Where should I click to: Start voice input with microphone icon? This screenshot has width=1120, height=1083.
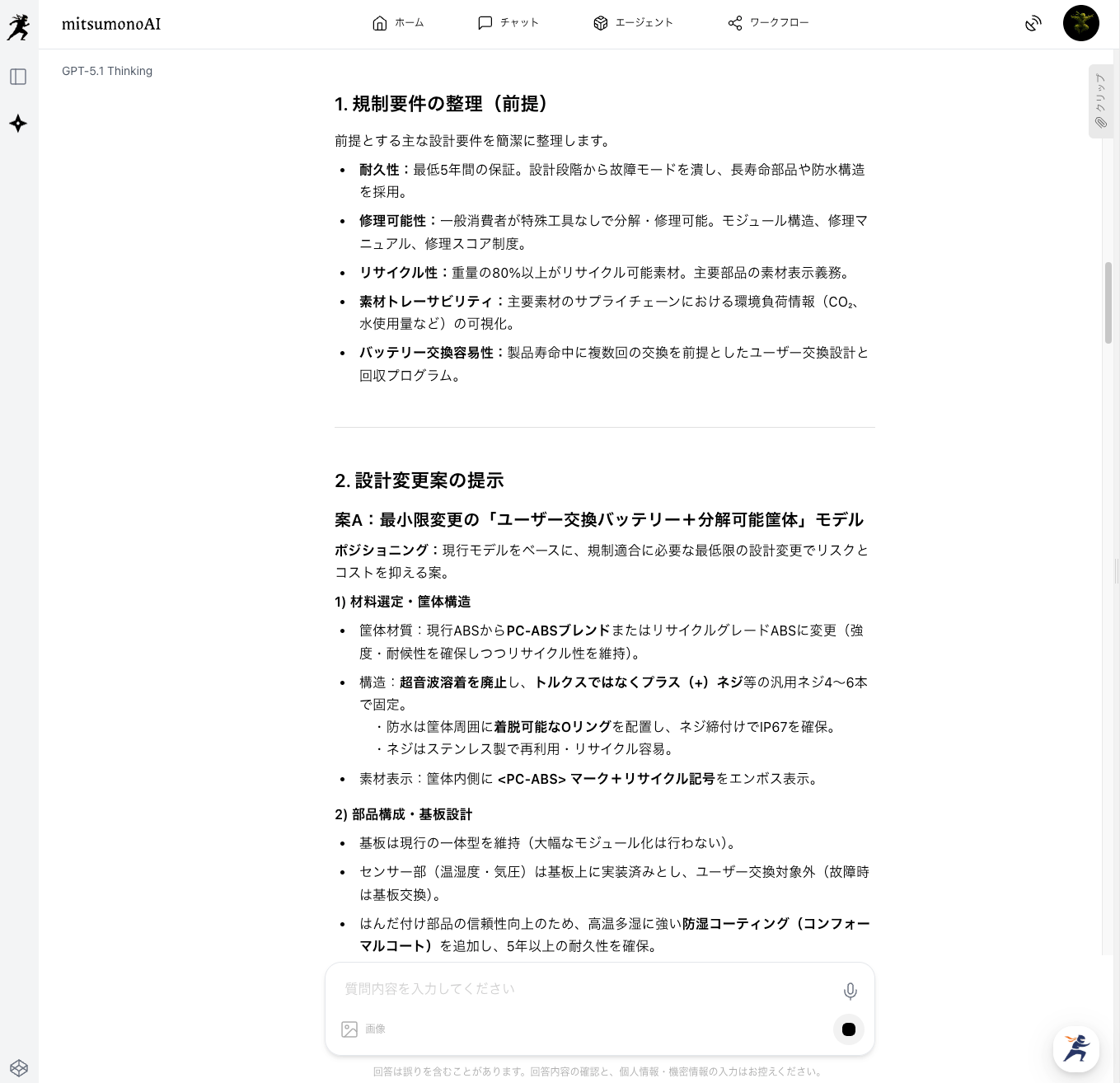850,991
